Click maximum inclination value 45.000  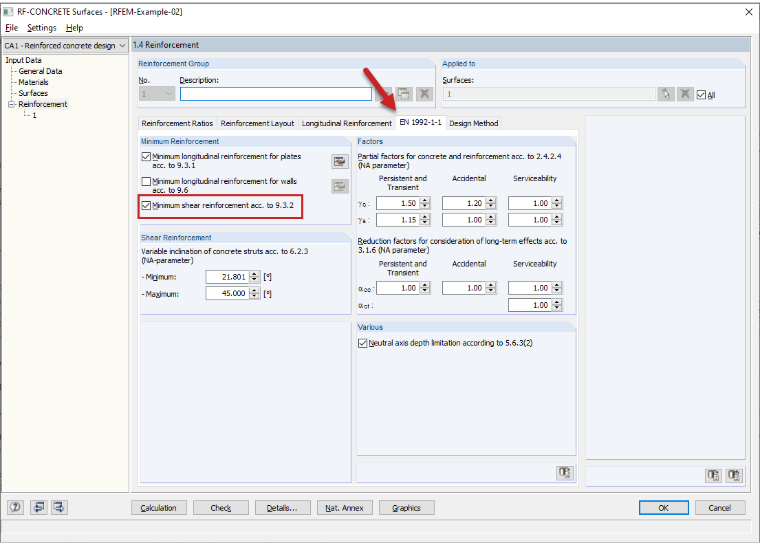point(227,293)
